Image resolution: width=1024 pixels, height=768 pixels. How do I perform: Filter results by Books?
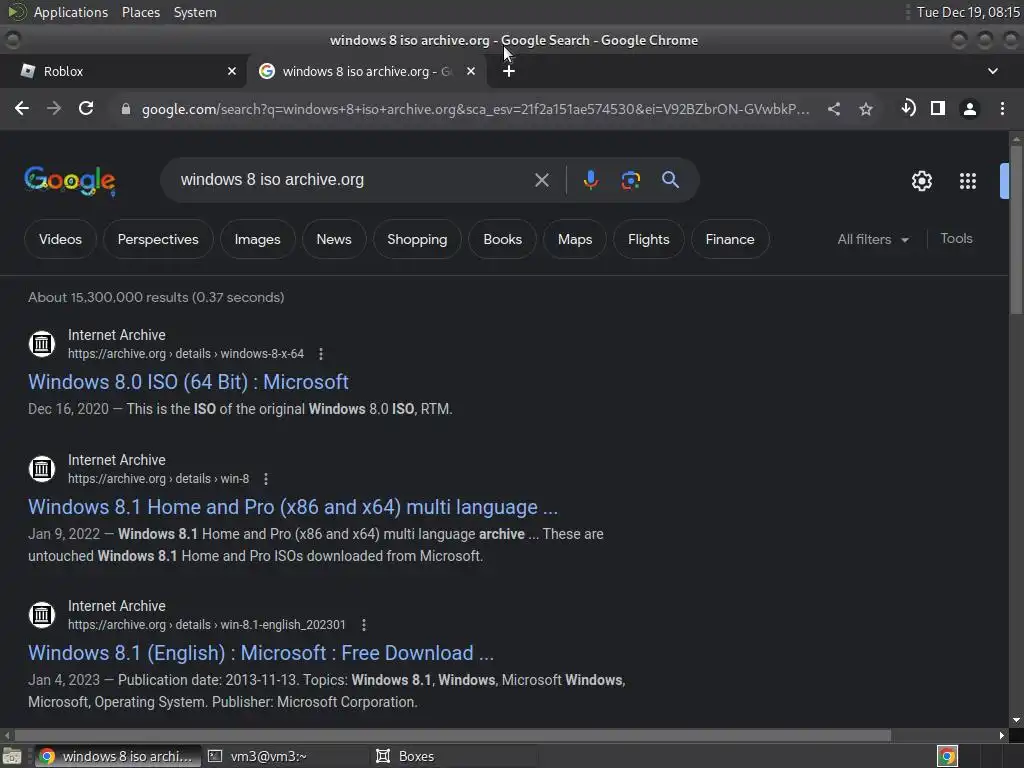point(502,239)
